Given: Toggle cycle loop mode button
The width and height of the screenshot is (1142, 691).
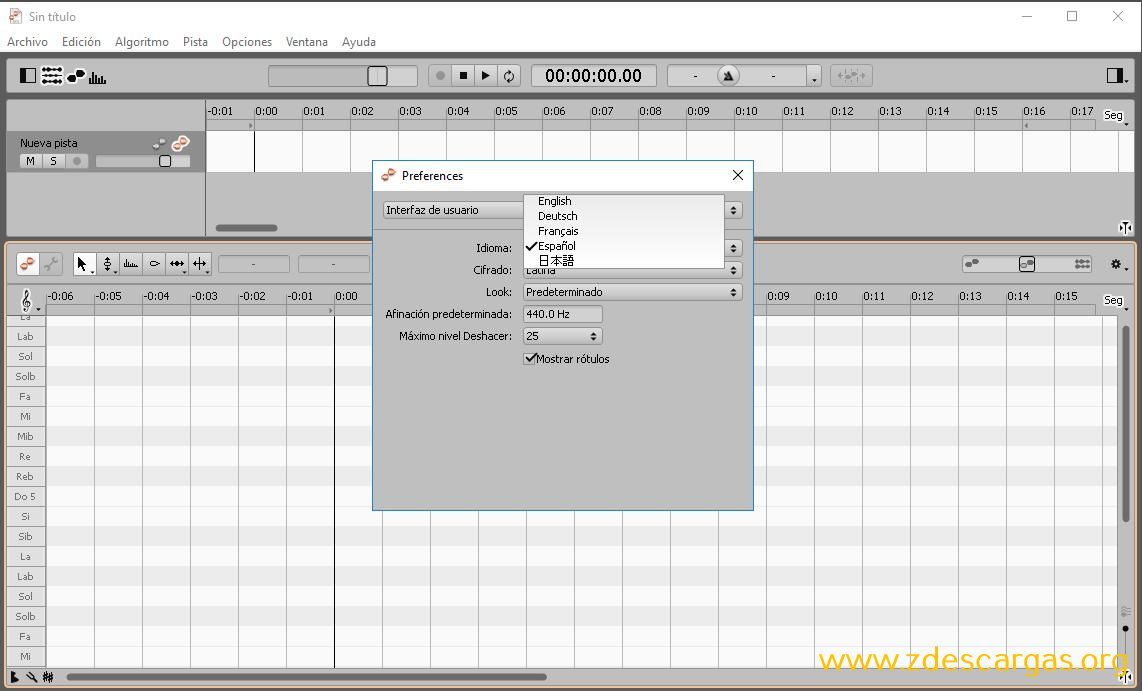Looking at the screenshot, I should tap(509, 76).
